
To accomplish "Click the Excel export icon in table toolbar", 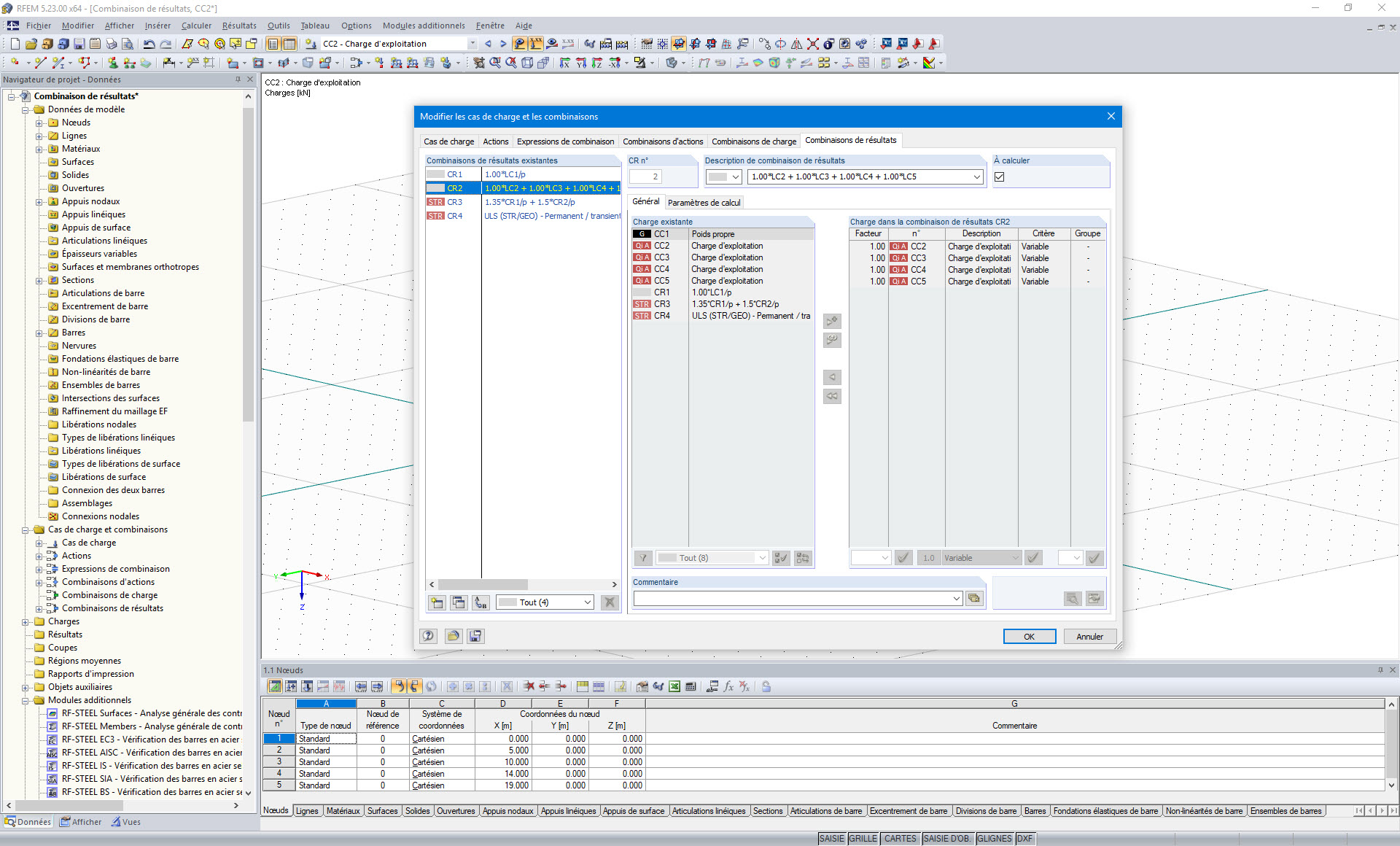I will [674, 686].
